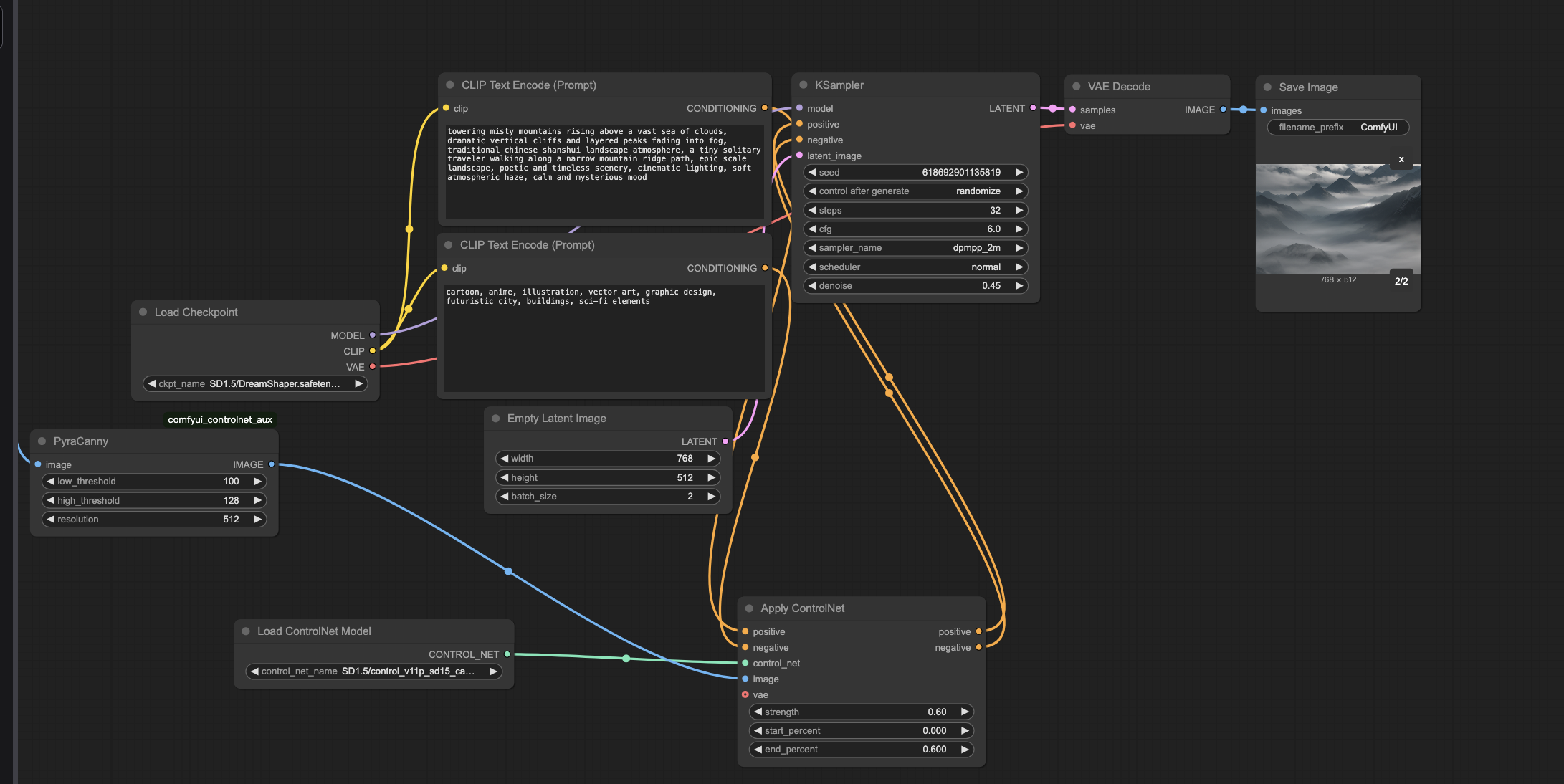Click the PyraCanny IMAGE output socket
Viewport: 1564px width, 784px height.
(x=271, y=464)
